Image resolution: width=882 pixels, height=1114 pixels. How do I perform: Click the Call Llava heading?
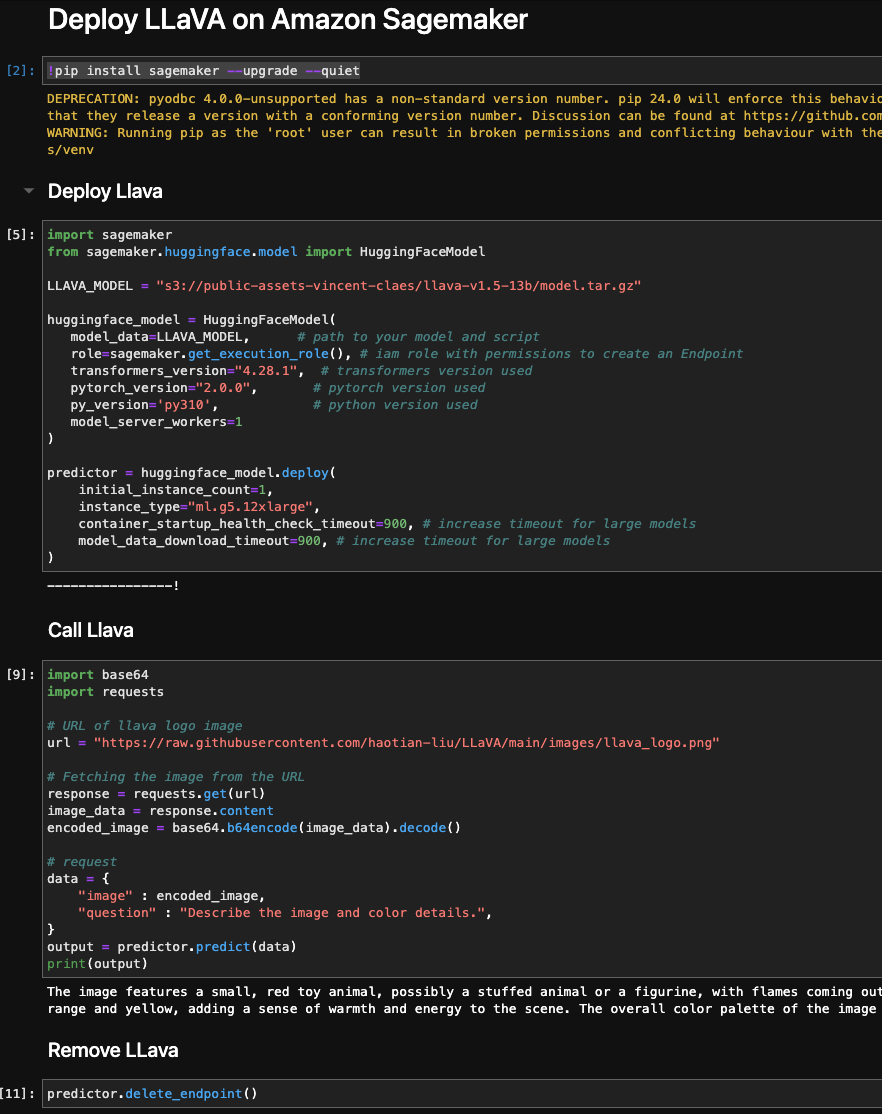point(90,630)
